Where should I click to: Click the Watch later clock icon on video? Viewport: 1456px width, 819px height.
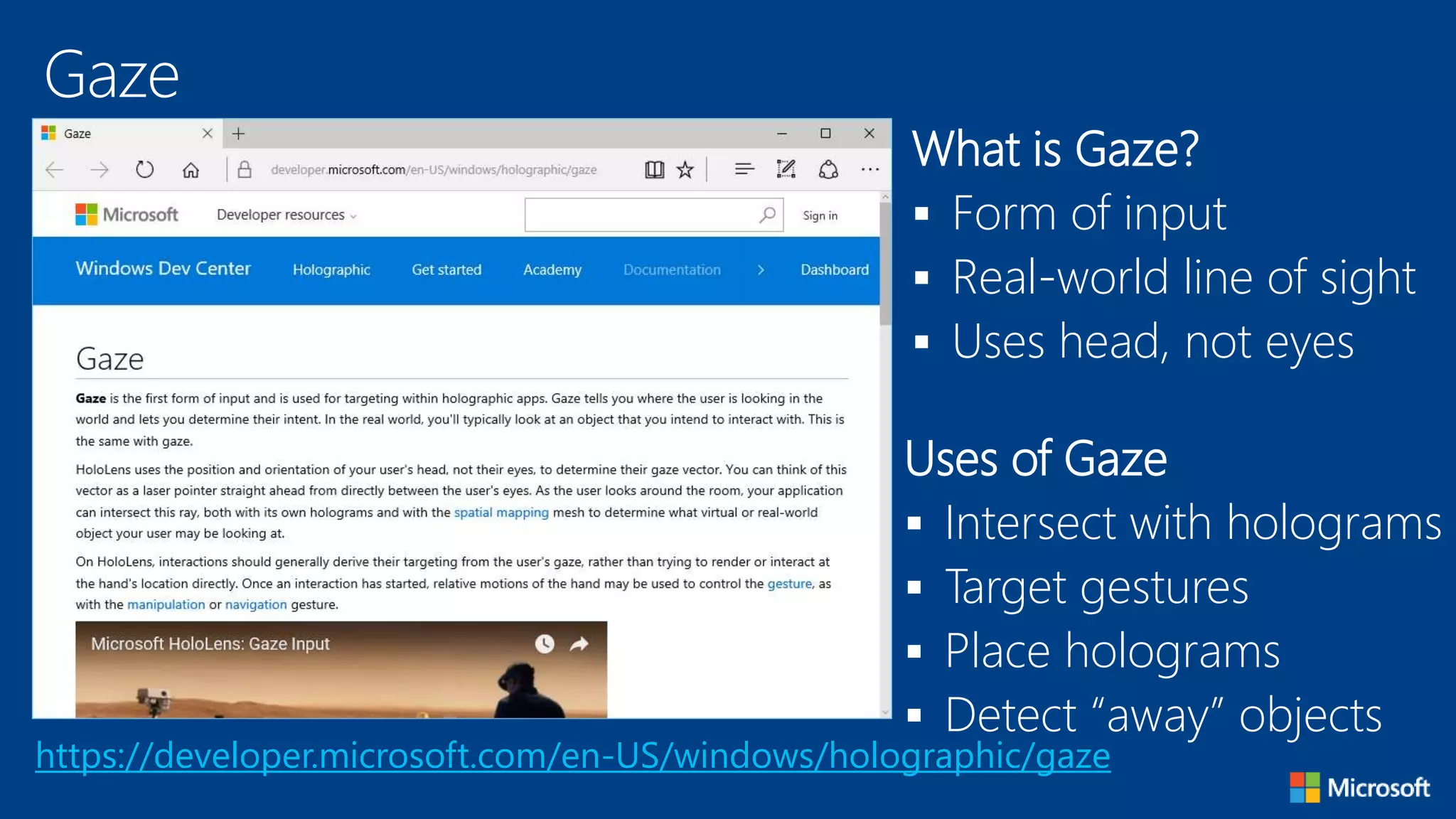pyautogui.click(x=545, y=644)
